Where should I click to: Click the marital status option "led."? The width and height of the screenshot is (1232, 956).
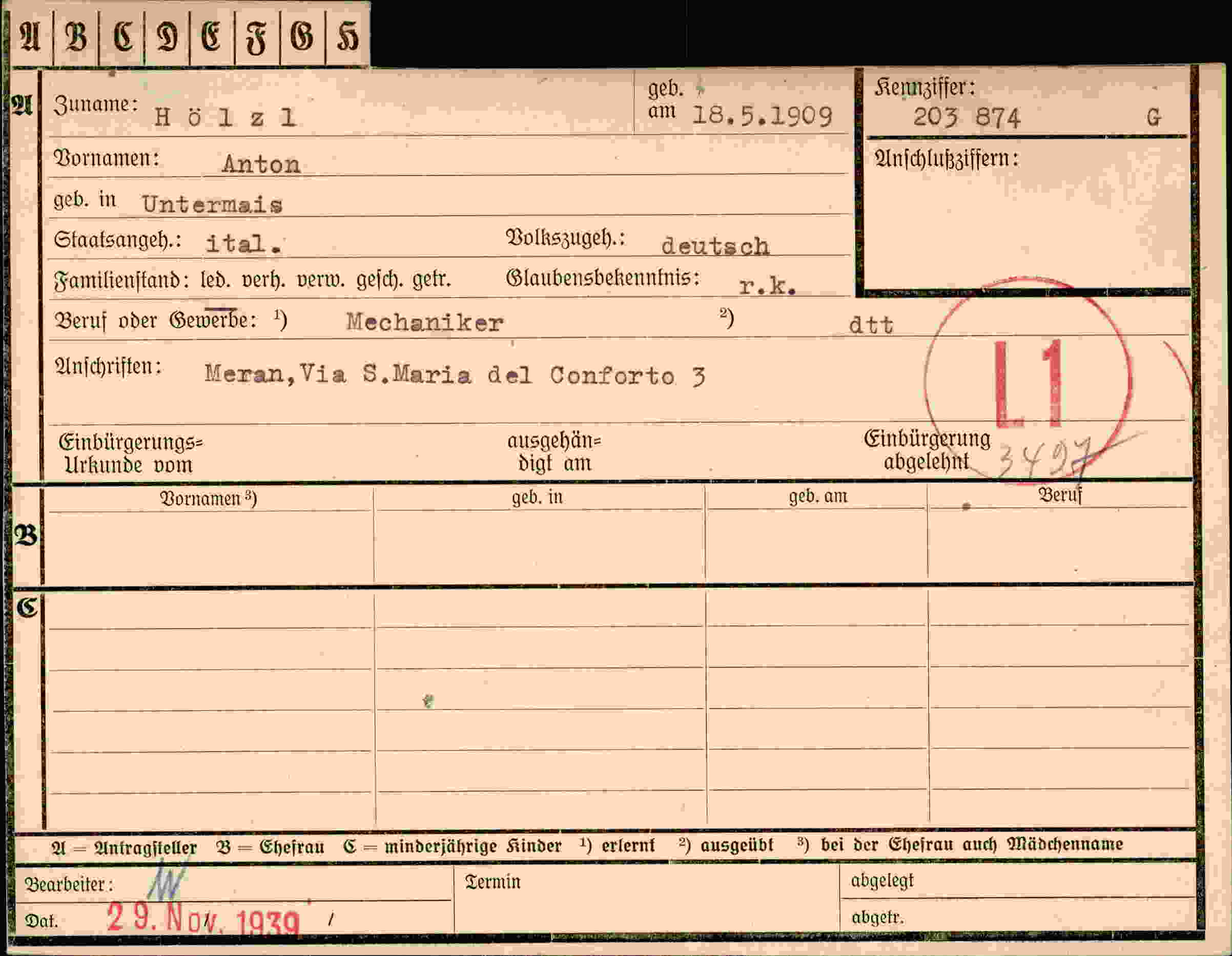pyautogui.click(x=215, y=280)
